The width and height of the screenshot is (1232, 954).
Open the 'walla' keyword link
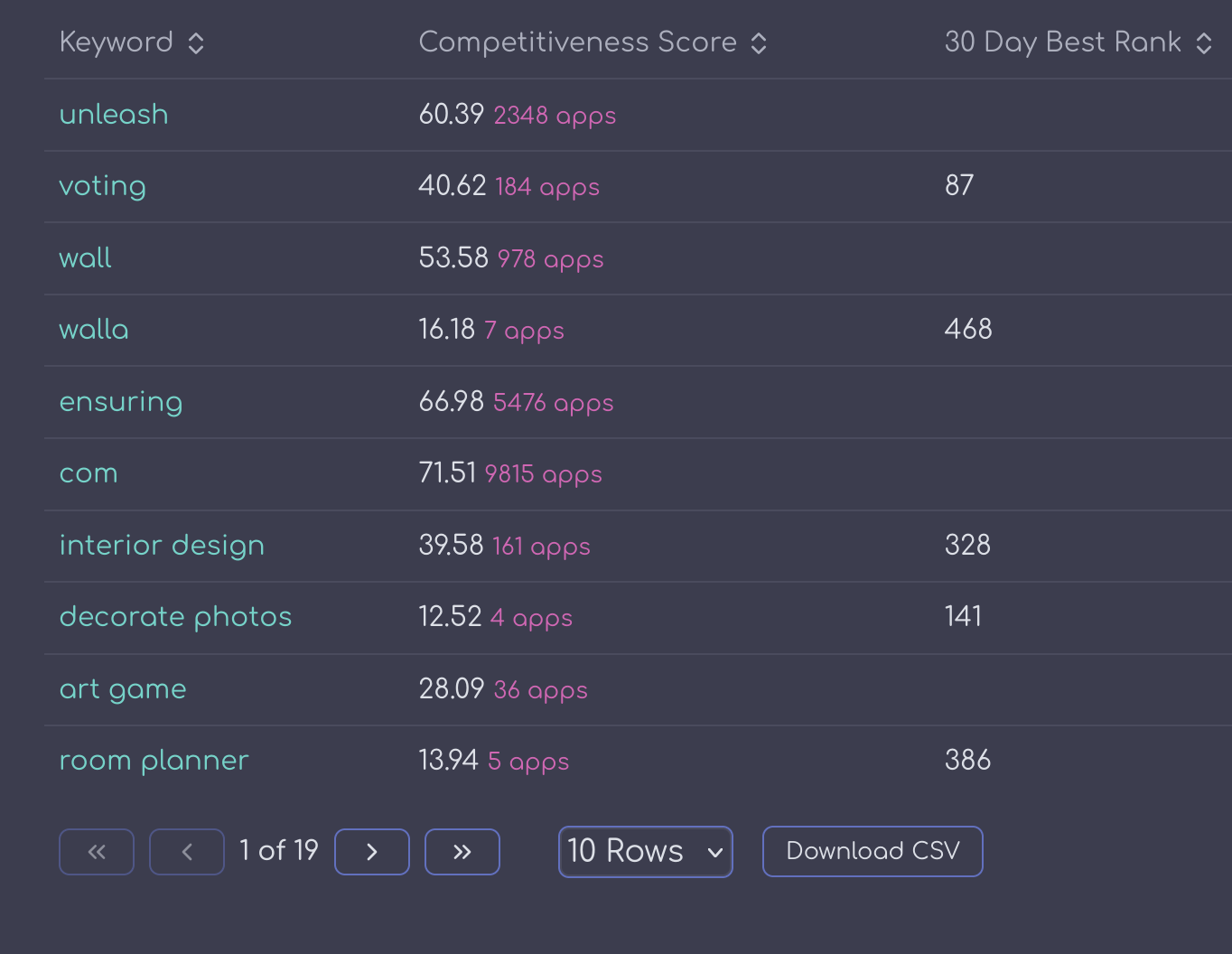[x=94, y=330]
